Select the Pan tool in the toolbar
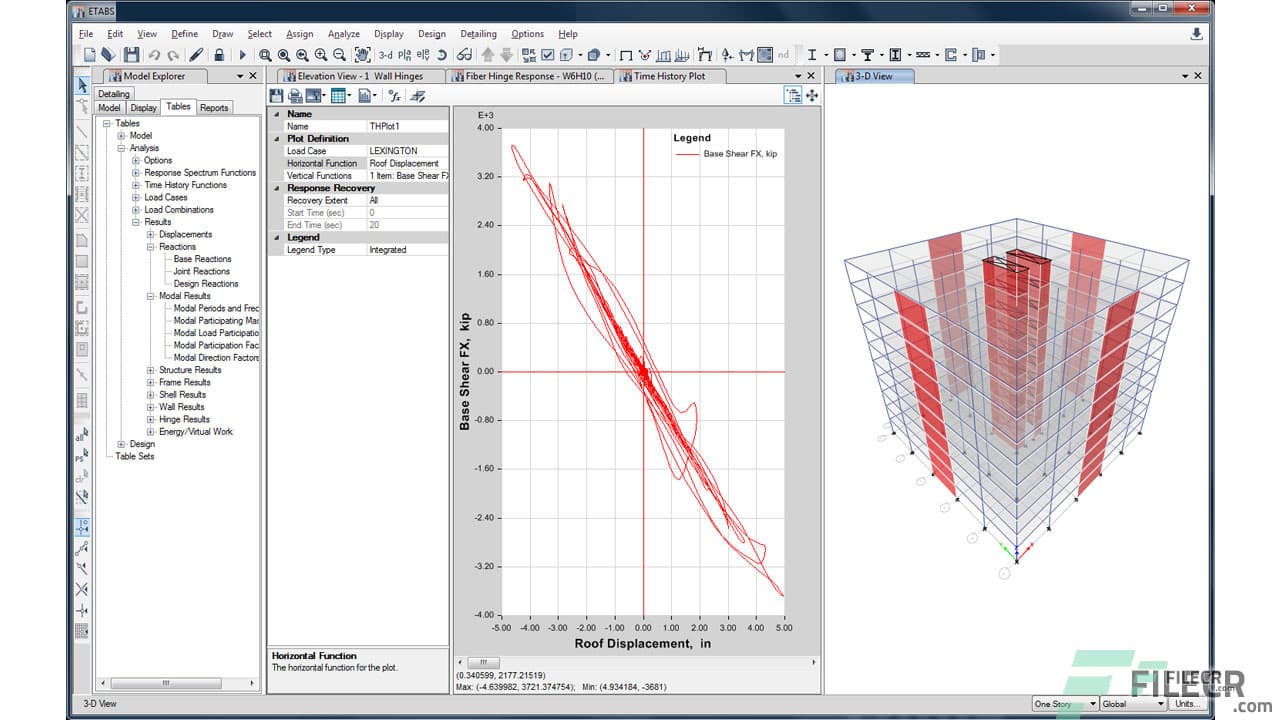 pyautogui.click(x=361, y=55)
